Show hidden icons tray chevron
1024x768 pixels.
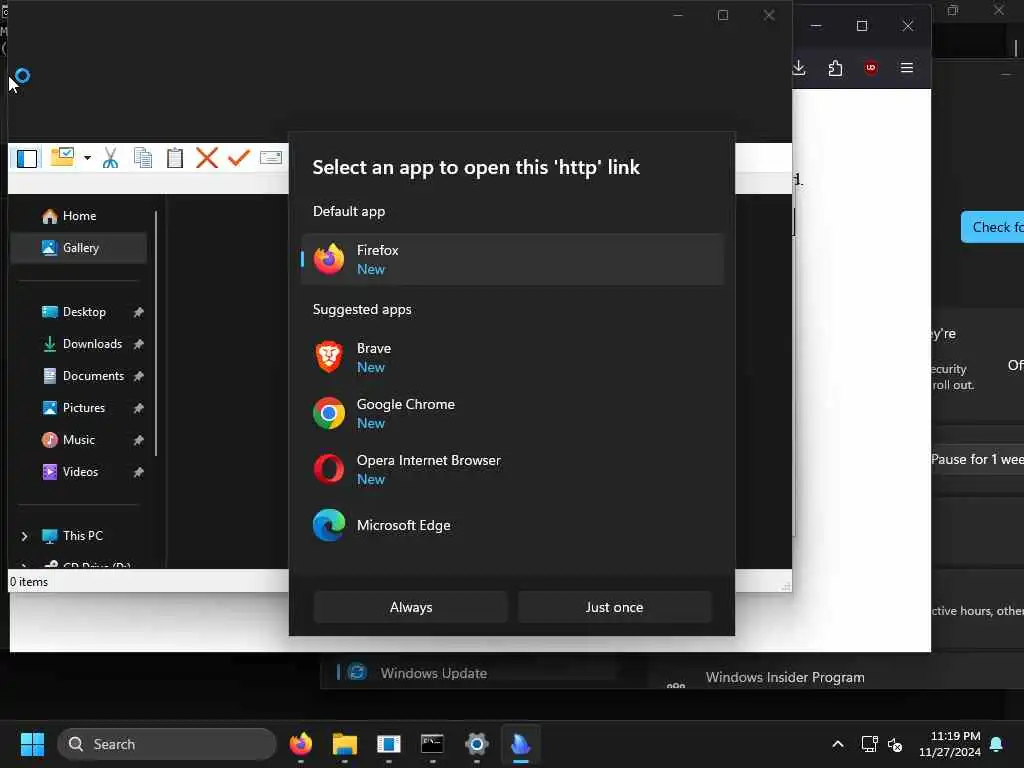(838, 744)
